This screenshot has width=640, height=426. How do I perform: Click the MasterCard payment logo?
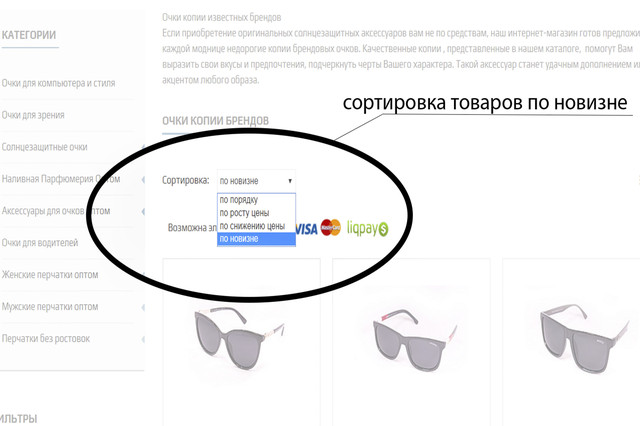tap(331, 228)
